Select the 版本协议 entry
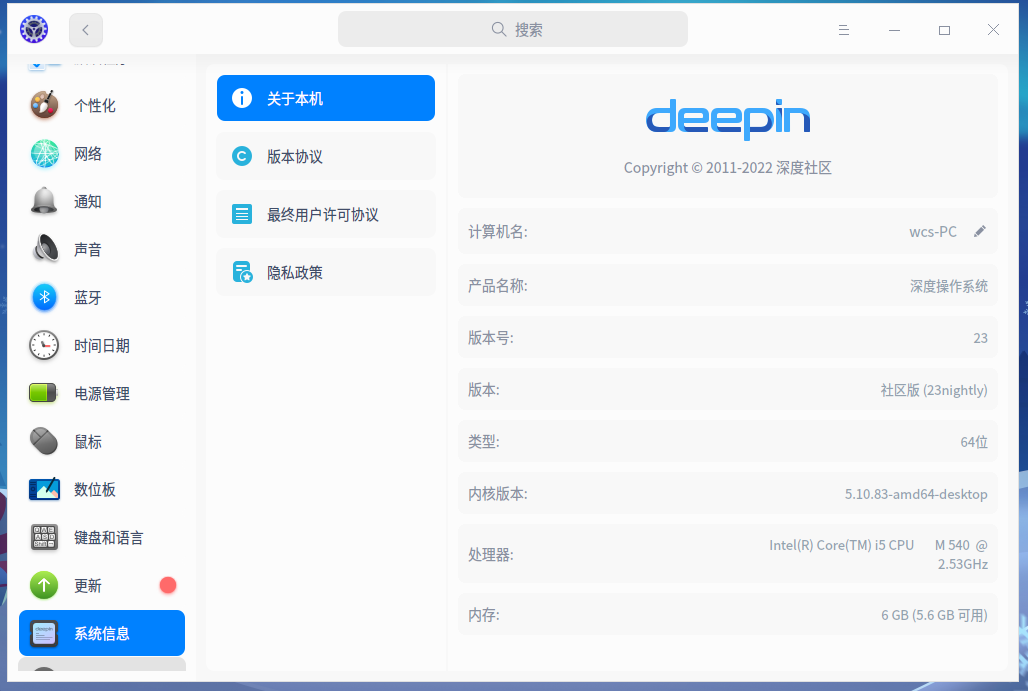Image resolution: width=1028 pixels, height=691 pixels. point(325,156)
